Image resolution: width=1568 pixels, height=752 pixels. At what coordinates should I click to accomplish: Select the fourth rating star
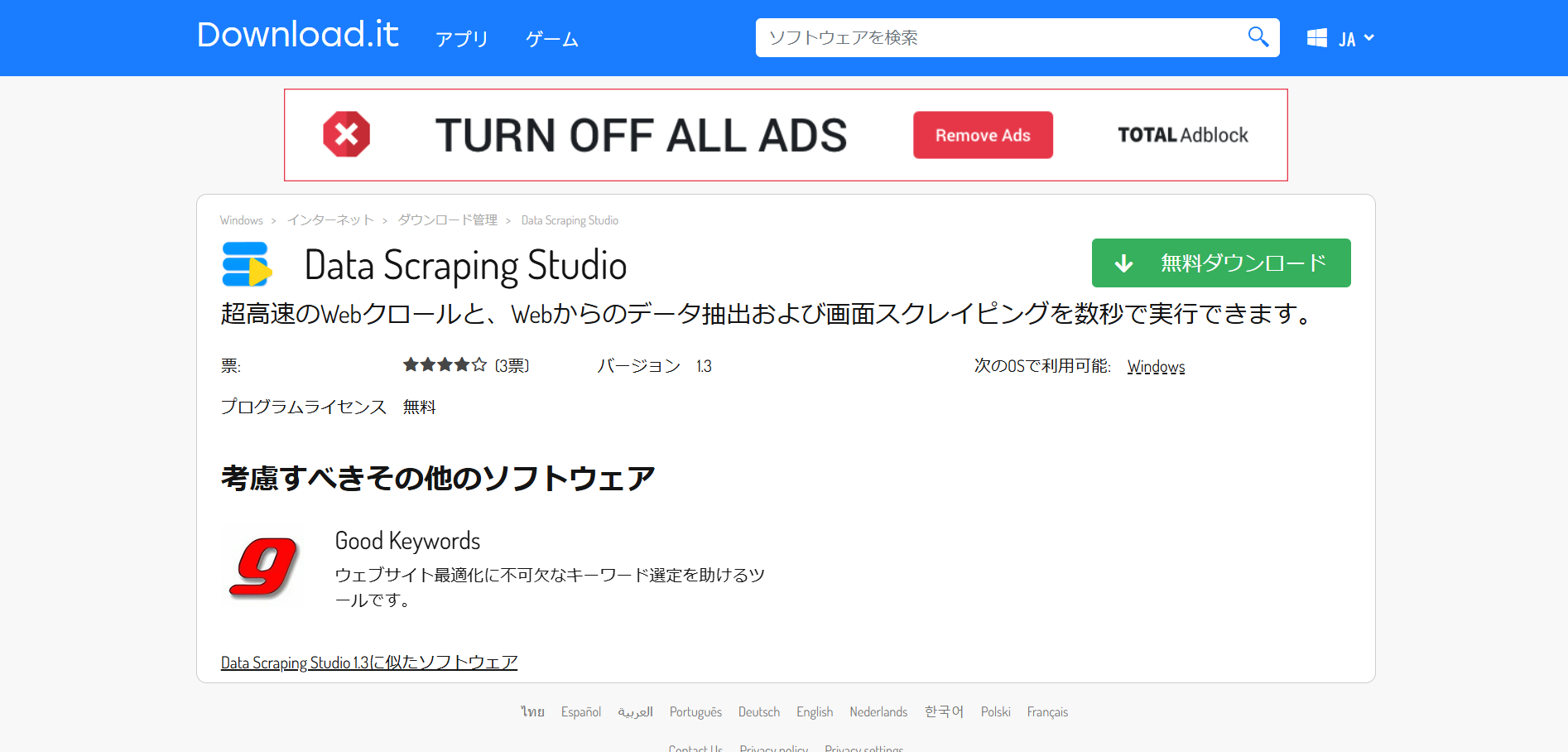pos(461,363)
